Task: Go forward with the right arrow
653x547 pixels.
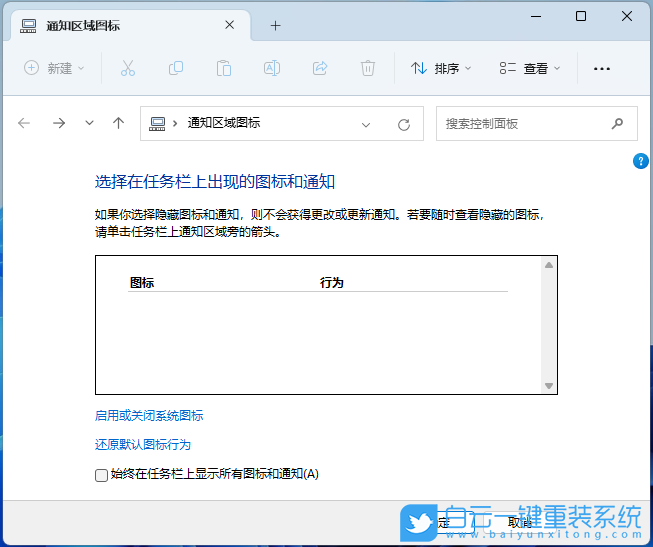Action: (x=59, y=123)
